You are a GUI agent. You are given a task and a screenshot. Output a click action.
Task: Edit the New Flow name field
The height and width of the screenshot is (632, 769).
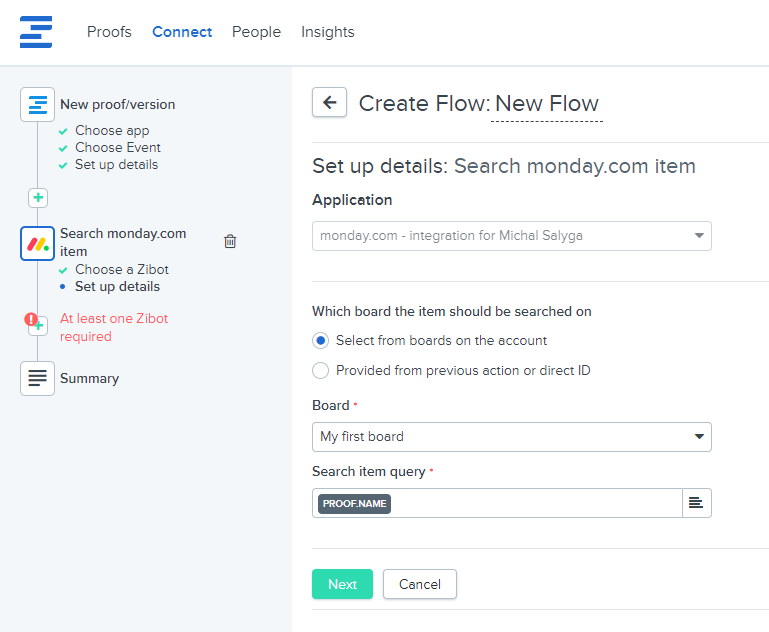(x=547, y=104)
